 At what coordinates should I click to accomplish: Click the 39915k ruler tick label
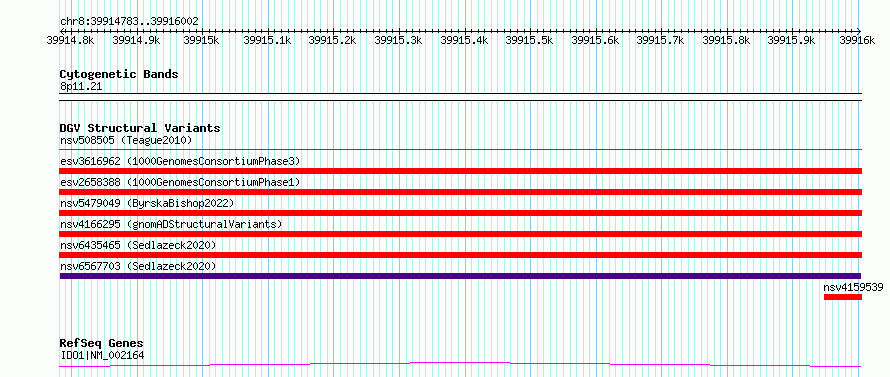coord(201,40)
